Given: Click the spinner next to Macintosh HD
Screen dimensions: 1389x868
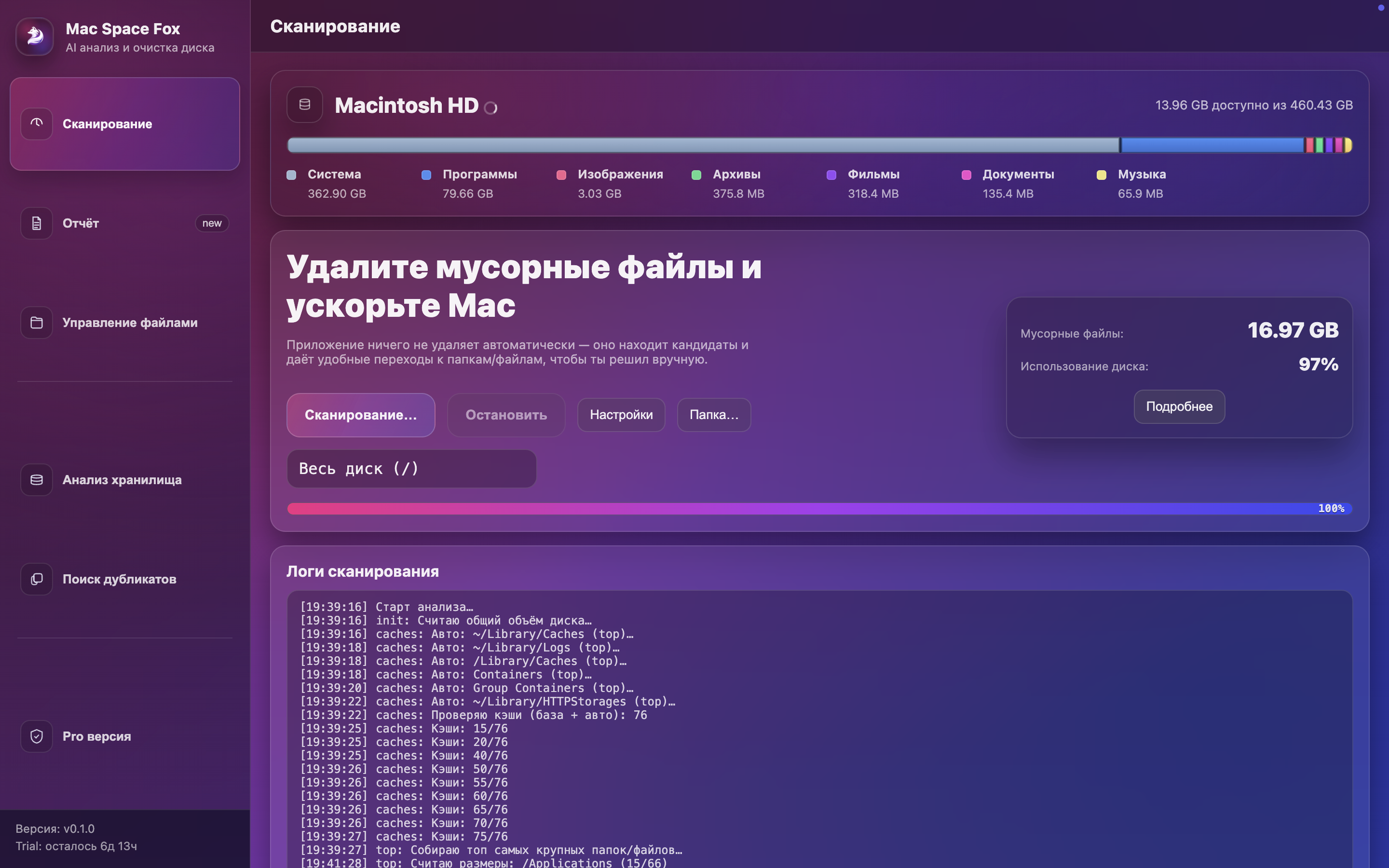Looking at the screenshot, I should click(490, 108).
